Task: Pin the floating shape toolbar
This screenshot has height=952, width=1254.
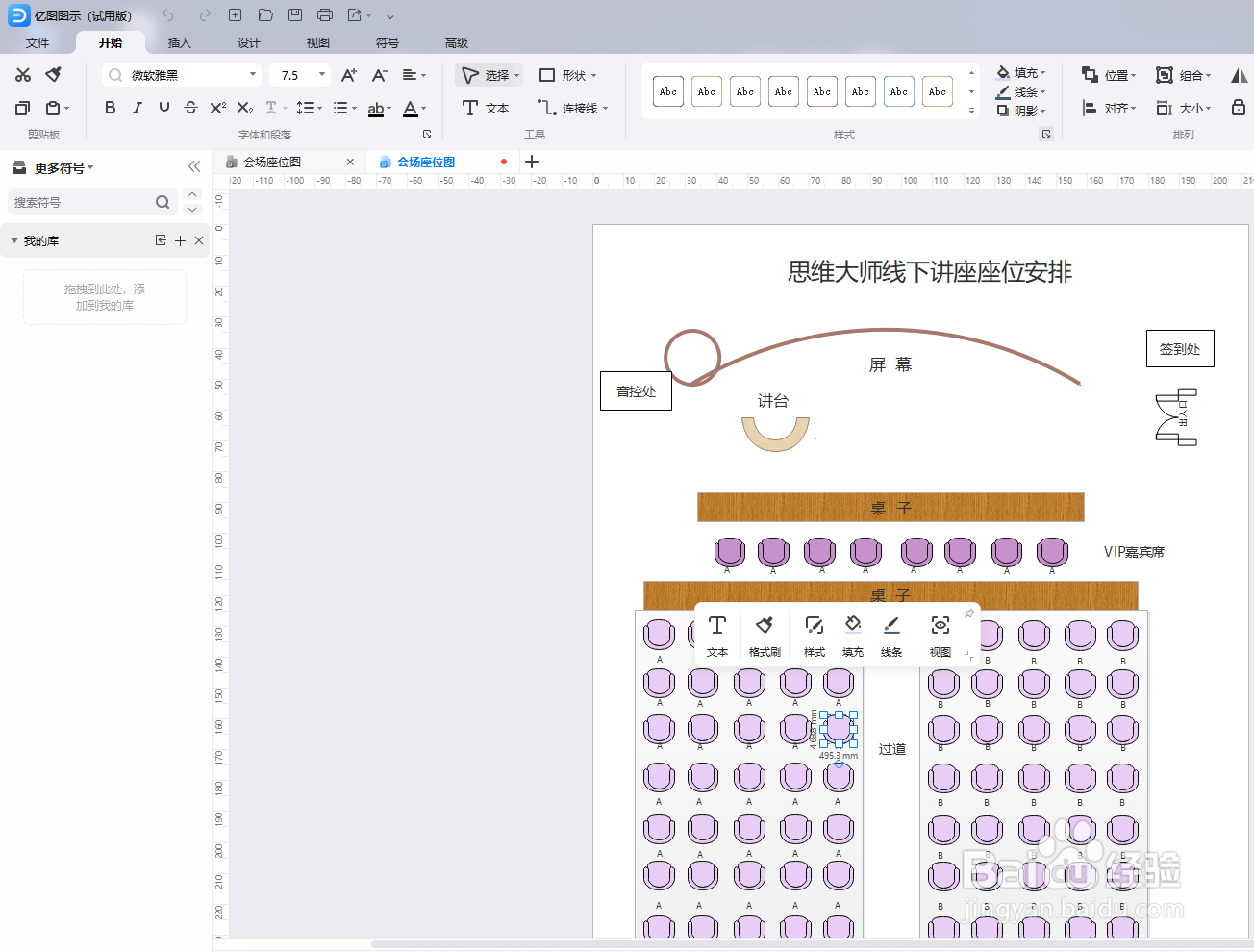Action: 969,614
